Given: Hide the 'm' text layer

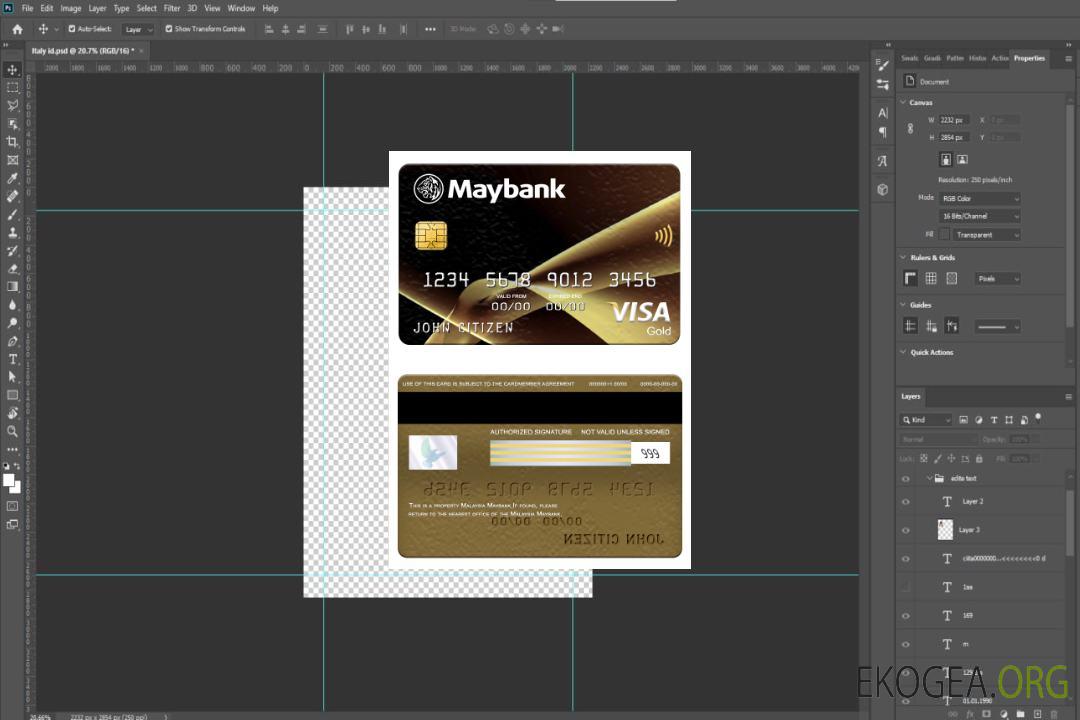Looking at the screenshot, I should (906, 644).
